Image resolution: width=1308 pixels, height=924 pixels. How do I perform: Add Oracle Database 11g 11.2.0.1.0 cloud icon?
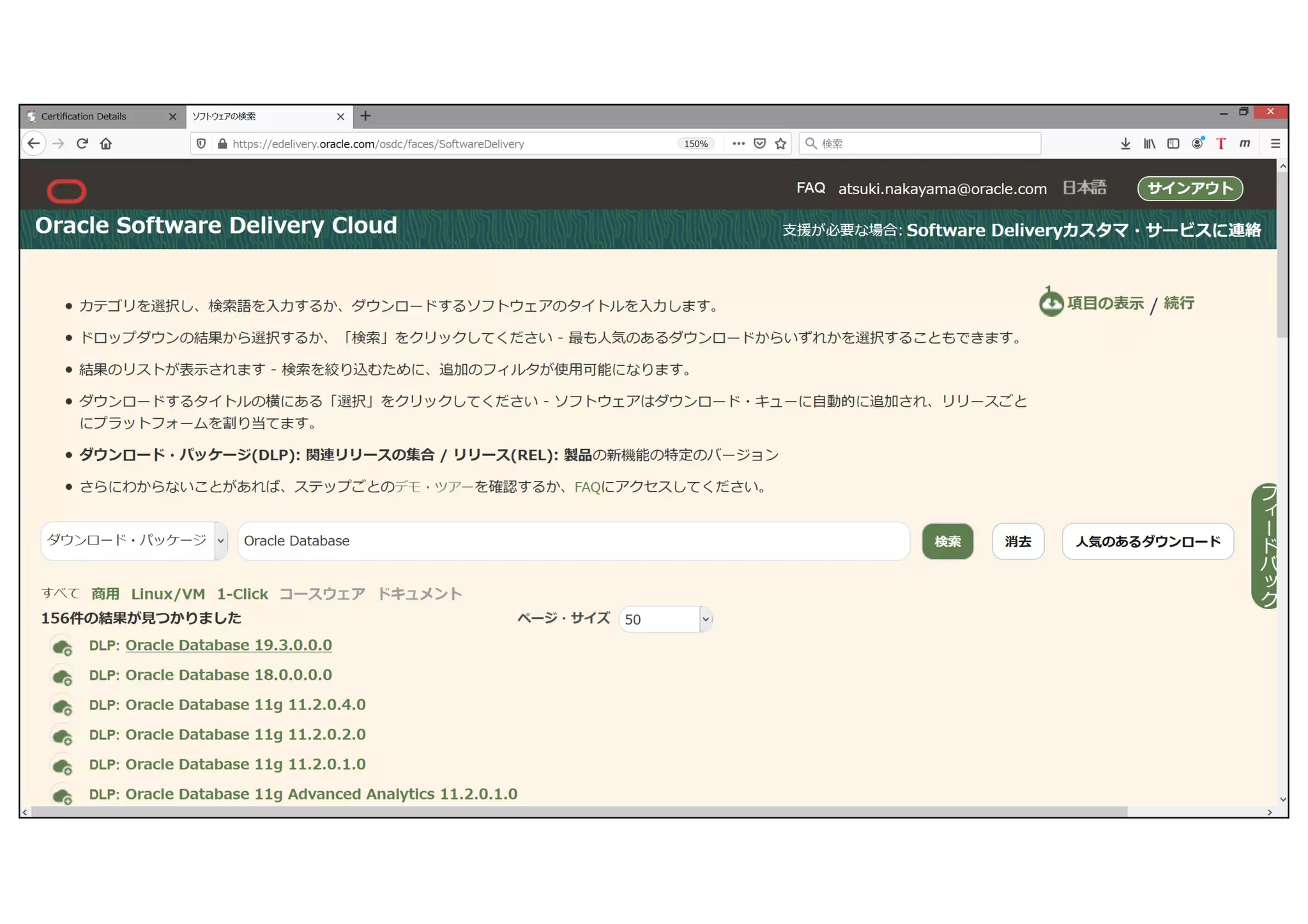coord(63,766)
